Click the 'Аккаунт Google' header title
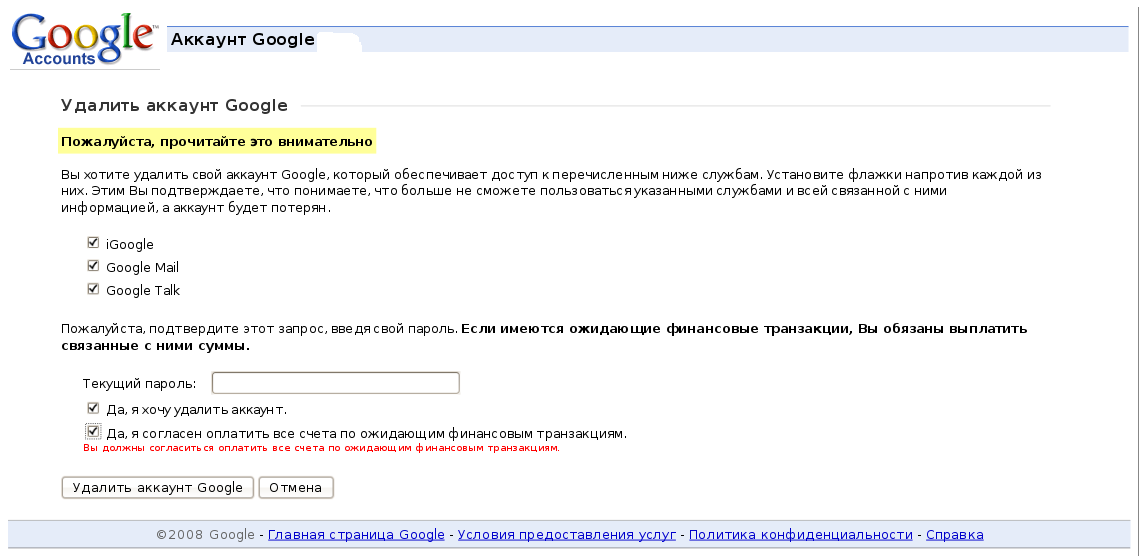 click(x=243, y=39)
